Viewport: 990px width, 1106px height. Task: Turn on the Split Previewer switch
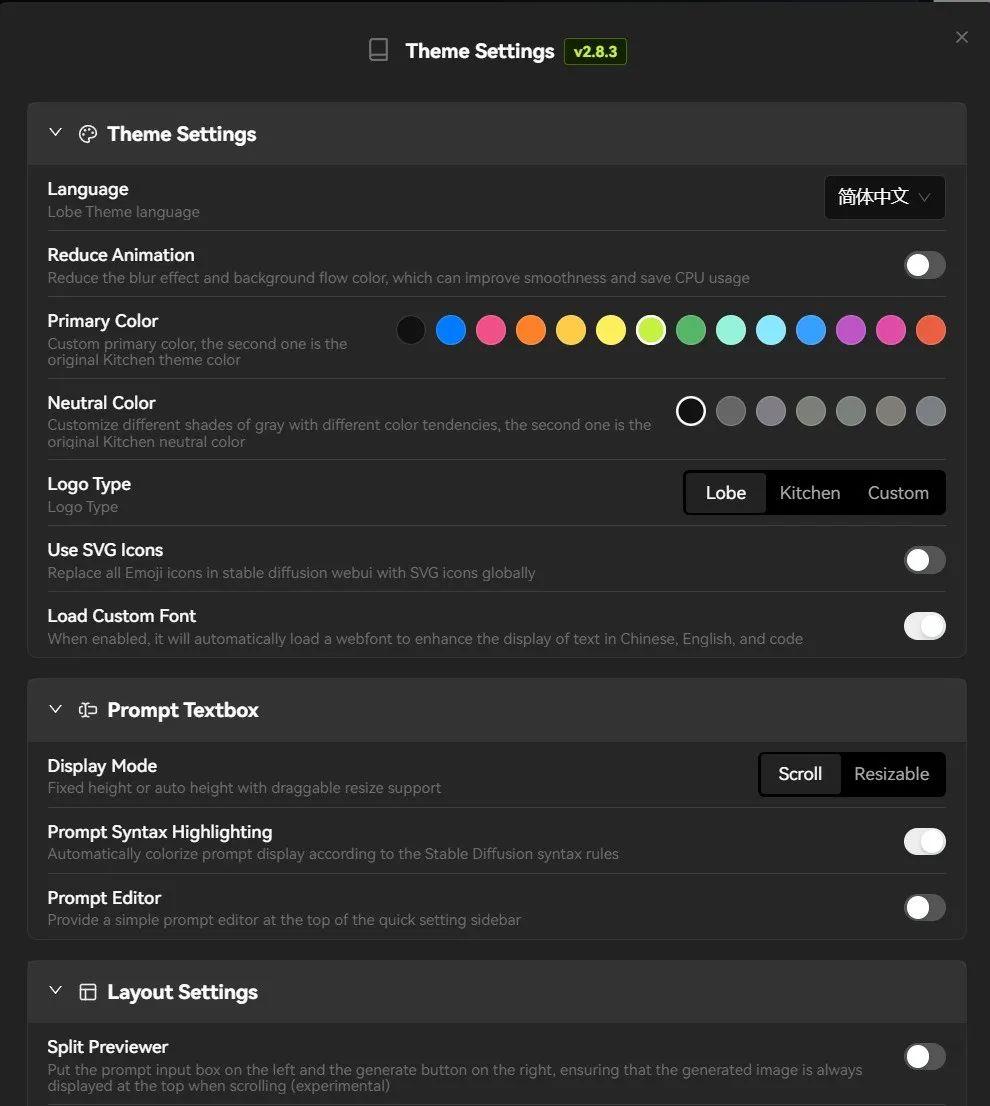[x=924, y=1057]
